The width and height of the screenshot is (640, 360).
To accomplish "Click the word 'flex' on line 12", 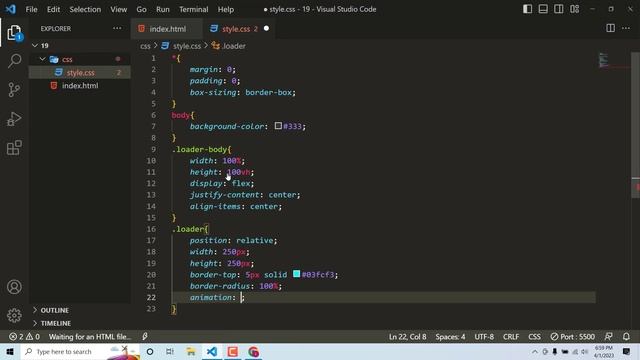I will (241, 183).
